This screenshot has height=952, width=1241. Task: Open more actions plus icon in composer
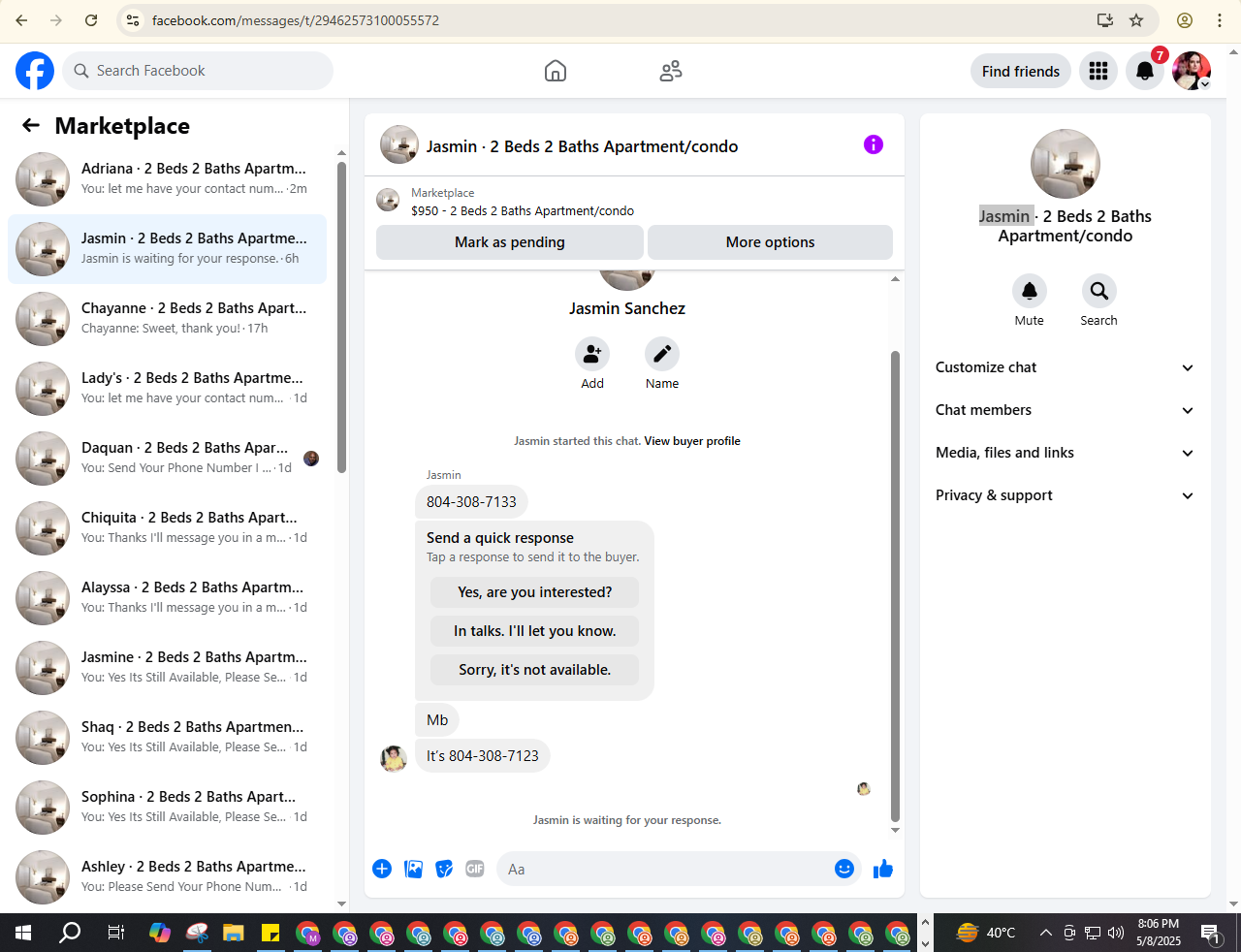tap(382, 869)
